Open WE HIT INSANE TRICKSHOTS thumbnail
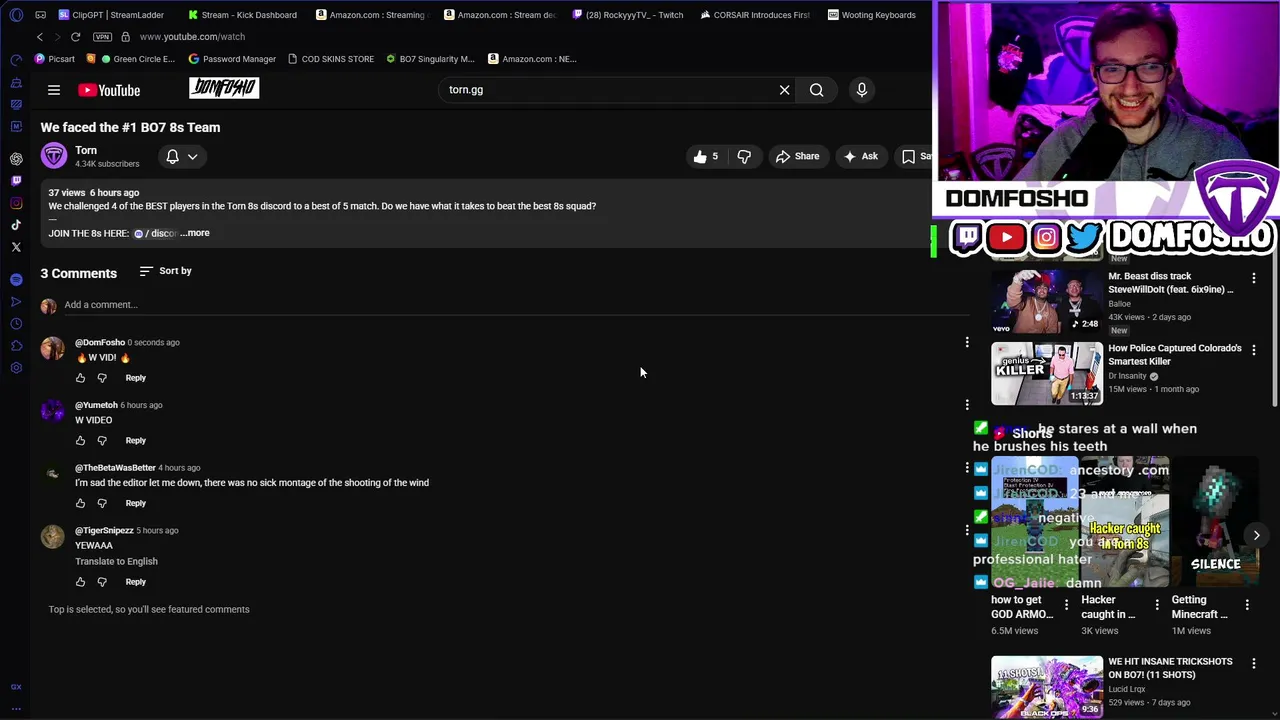Screen dimensions: 1280x720 click(1046, 686)
